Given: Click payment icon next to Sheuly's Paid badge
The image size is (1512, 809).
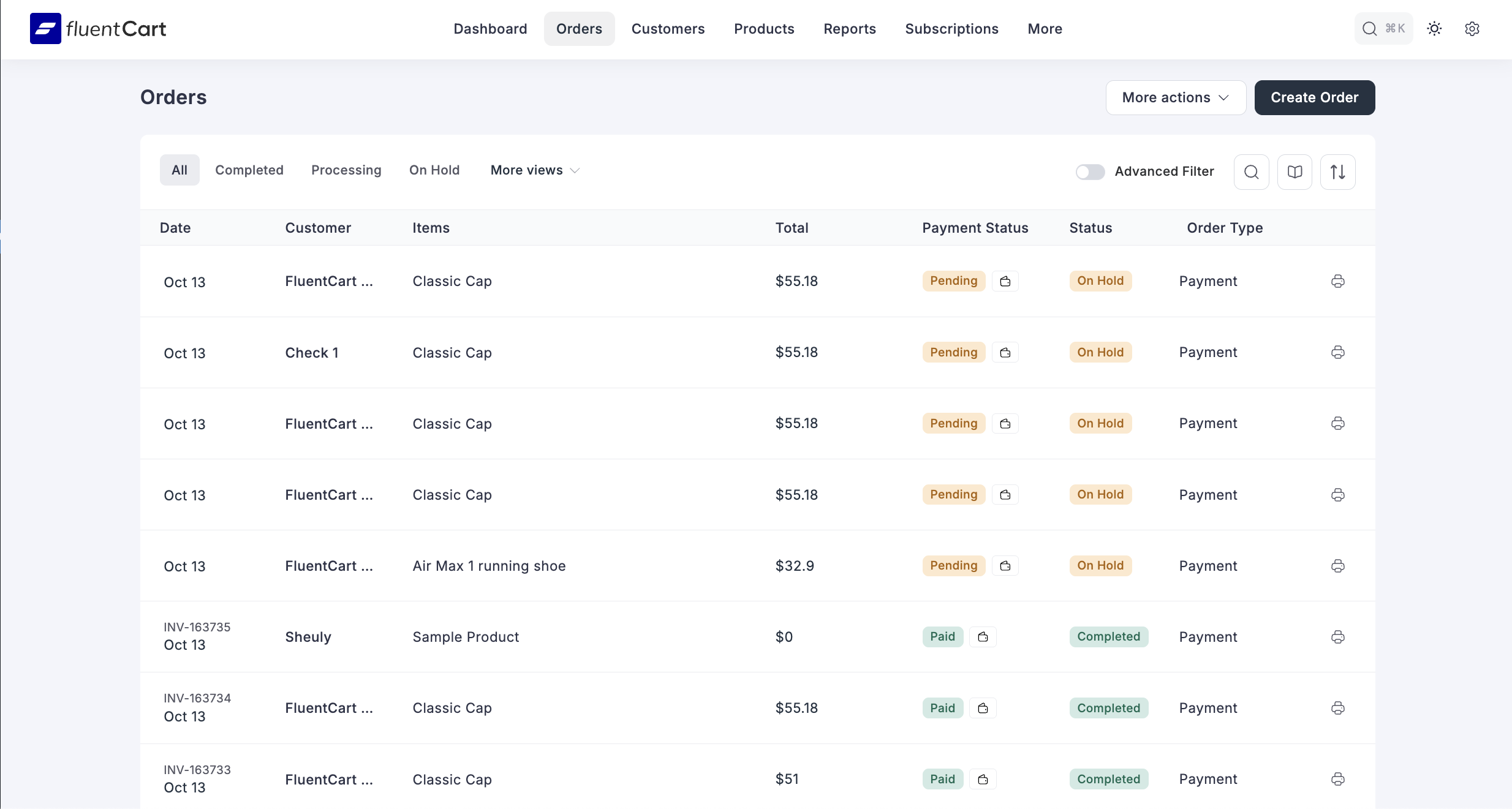Looking at the screenshot, I should click(x=983, y=637).
